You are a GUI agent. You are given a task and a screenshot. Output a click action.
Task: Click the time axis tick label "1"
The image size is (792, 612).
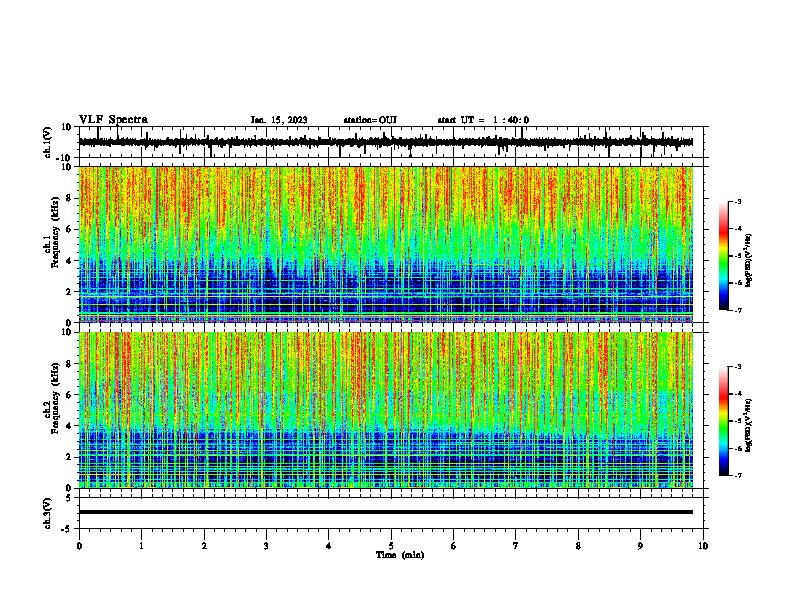point(141,546)
